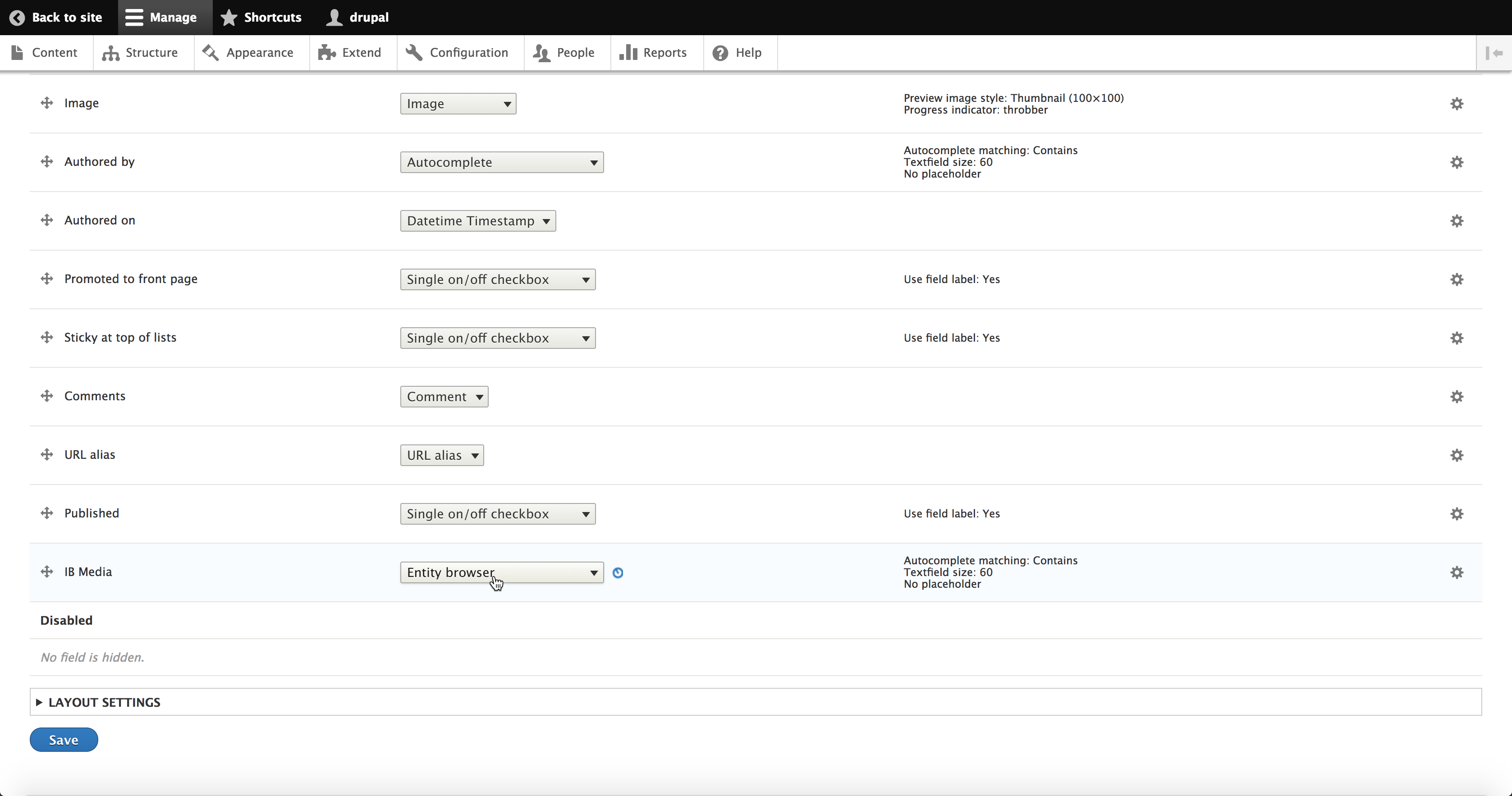1512x796 pixels.
Task: Collapse the toolbar with orientation toggle icon
Action: [1494, 53]
